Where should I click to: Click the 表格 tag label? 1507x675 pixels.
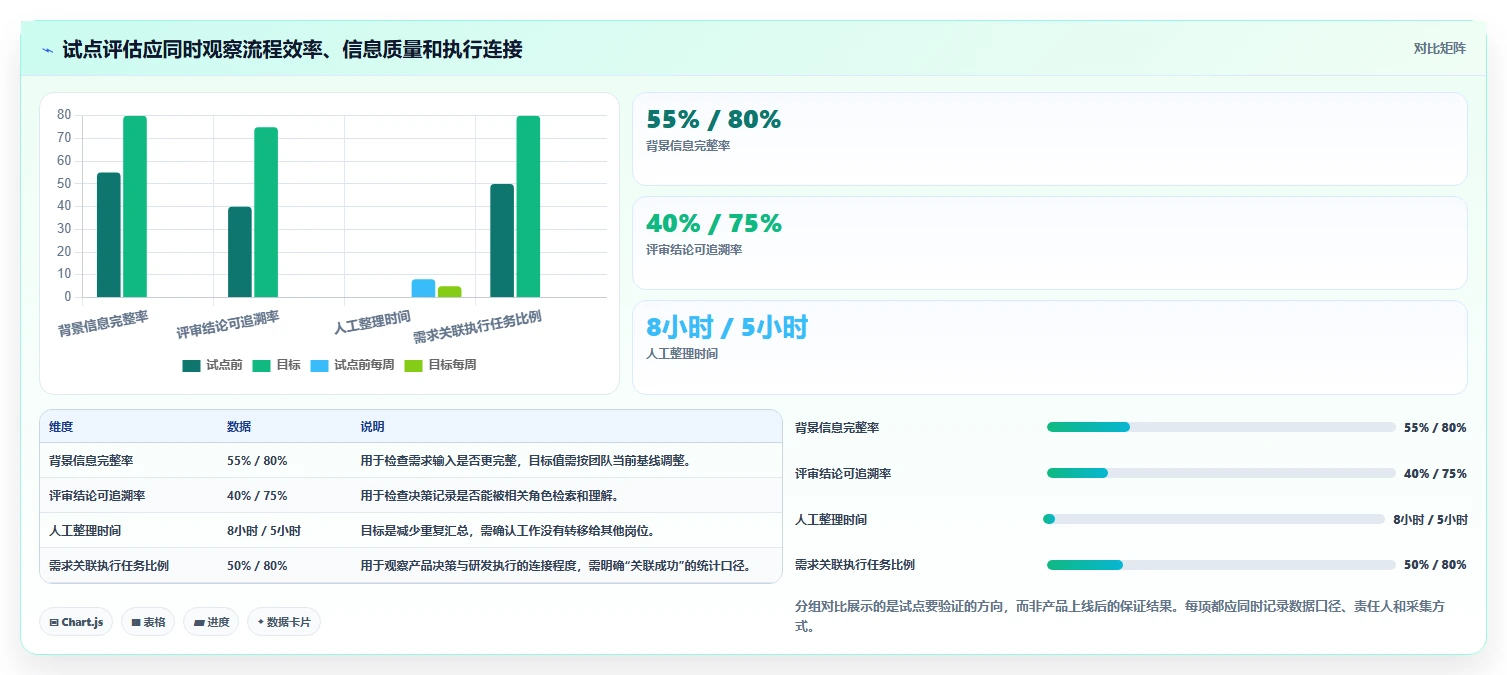[x=154, y=622]
